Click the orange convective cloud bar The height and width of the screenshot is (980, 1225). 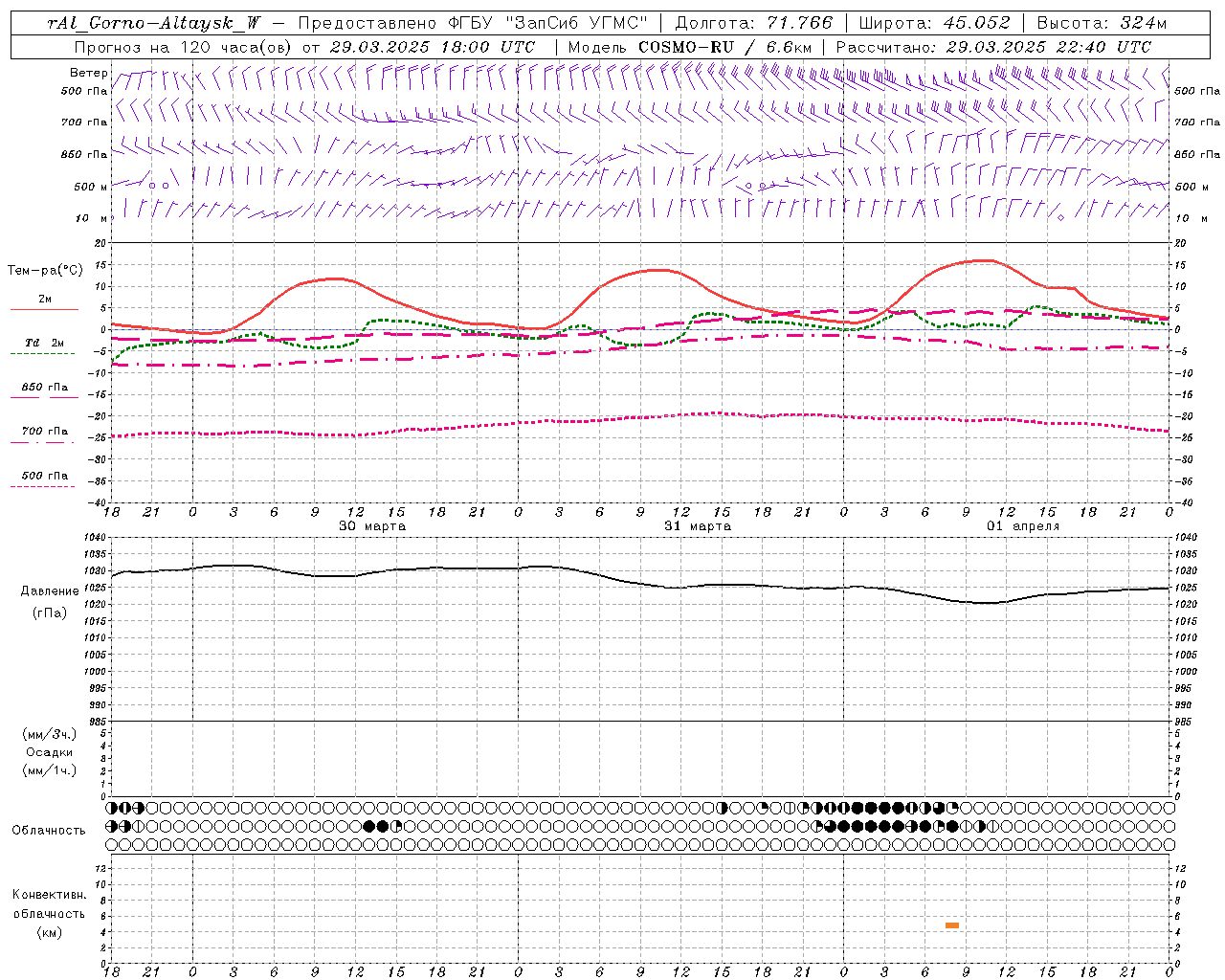(x=951, y=925)
